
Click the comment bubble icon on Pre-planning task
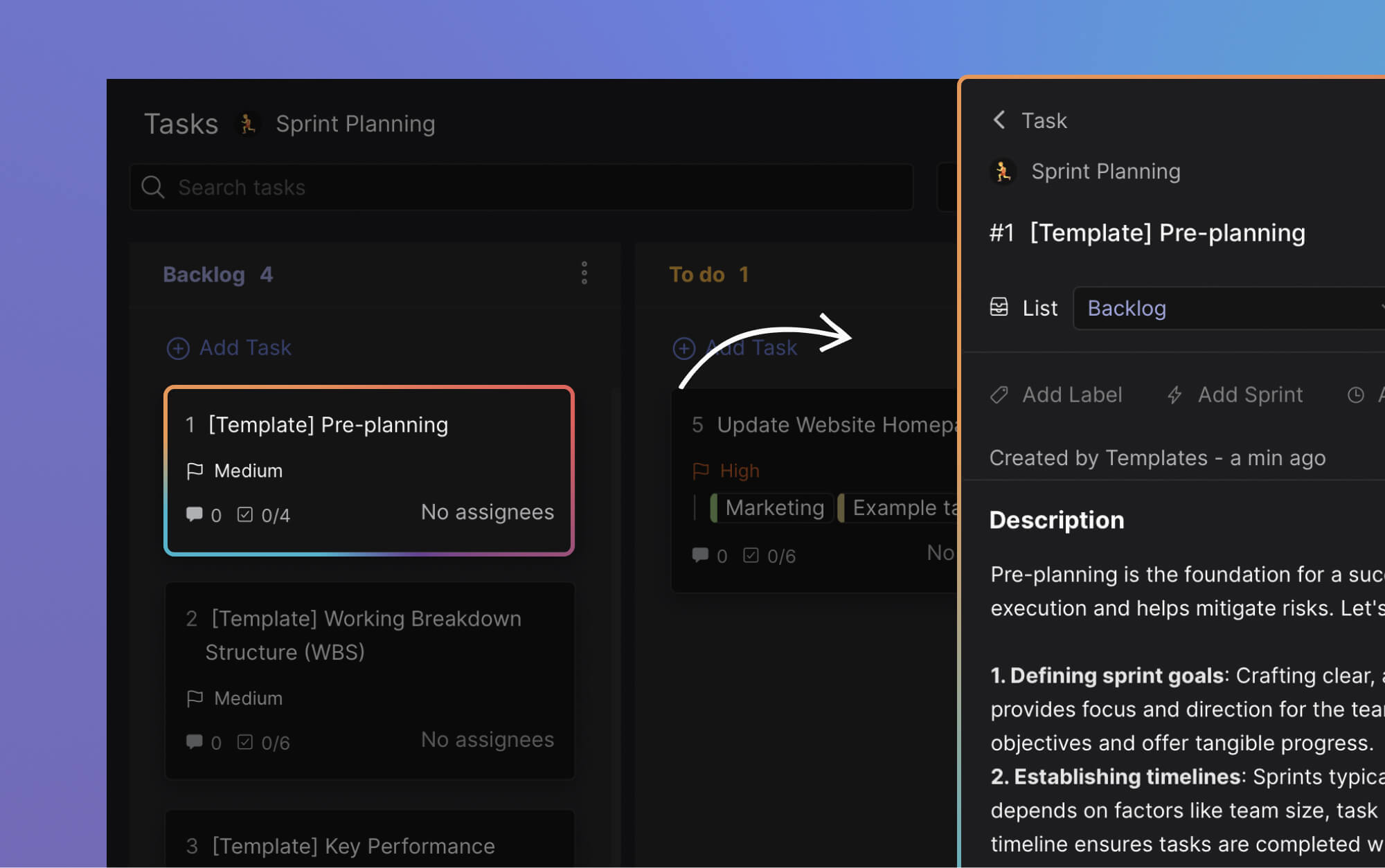195,514
